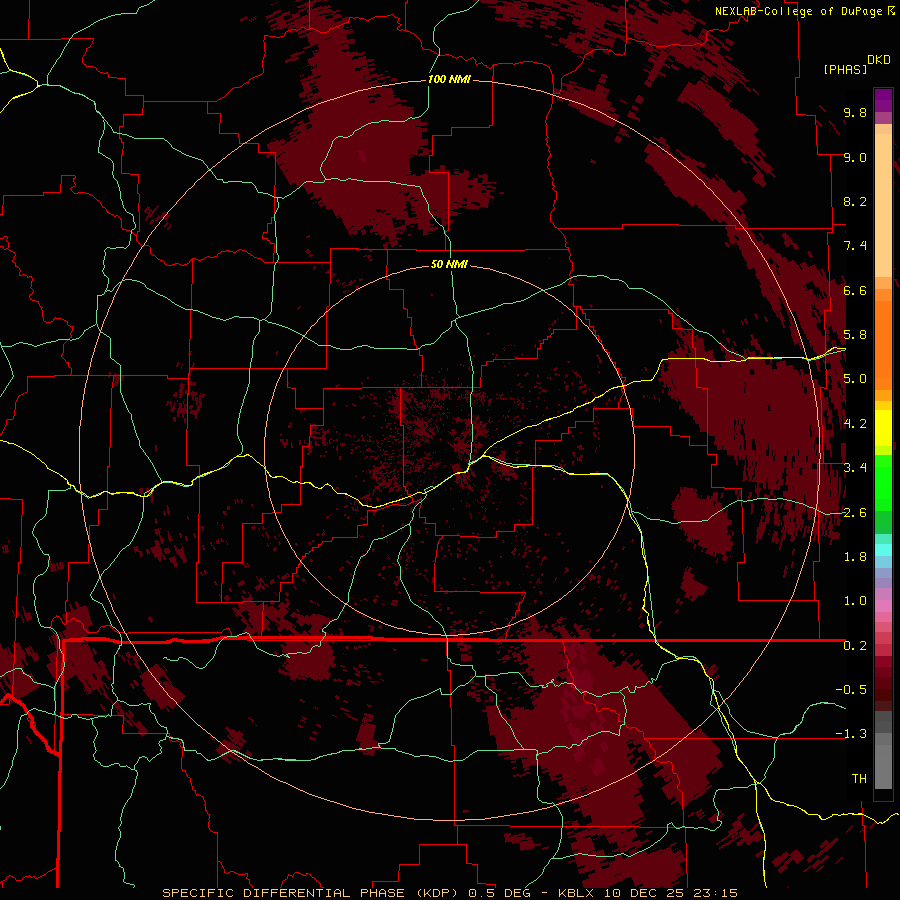Screen dimensions: 900x900
Task: Pick the purple band at the top of the legend
Action: pos(883,100)
